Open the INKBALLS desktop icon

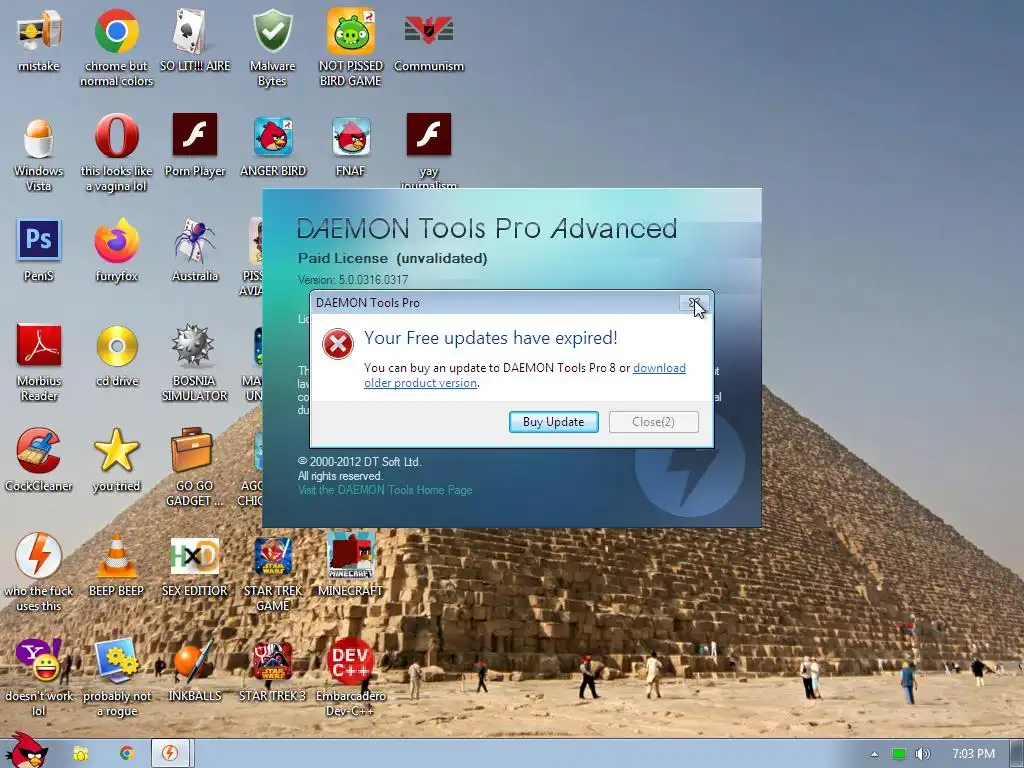[193, 661]
